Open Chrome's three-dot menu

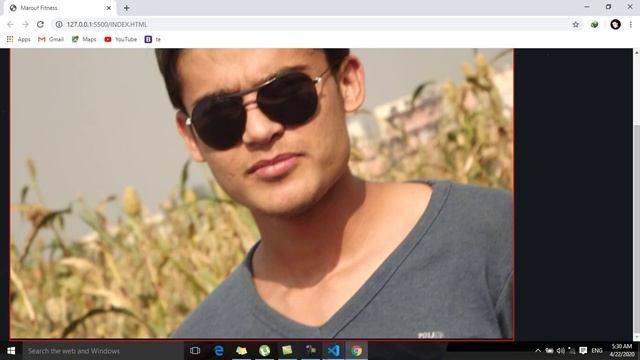coord(631,24)
